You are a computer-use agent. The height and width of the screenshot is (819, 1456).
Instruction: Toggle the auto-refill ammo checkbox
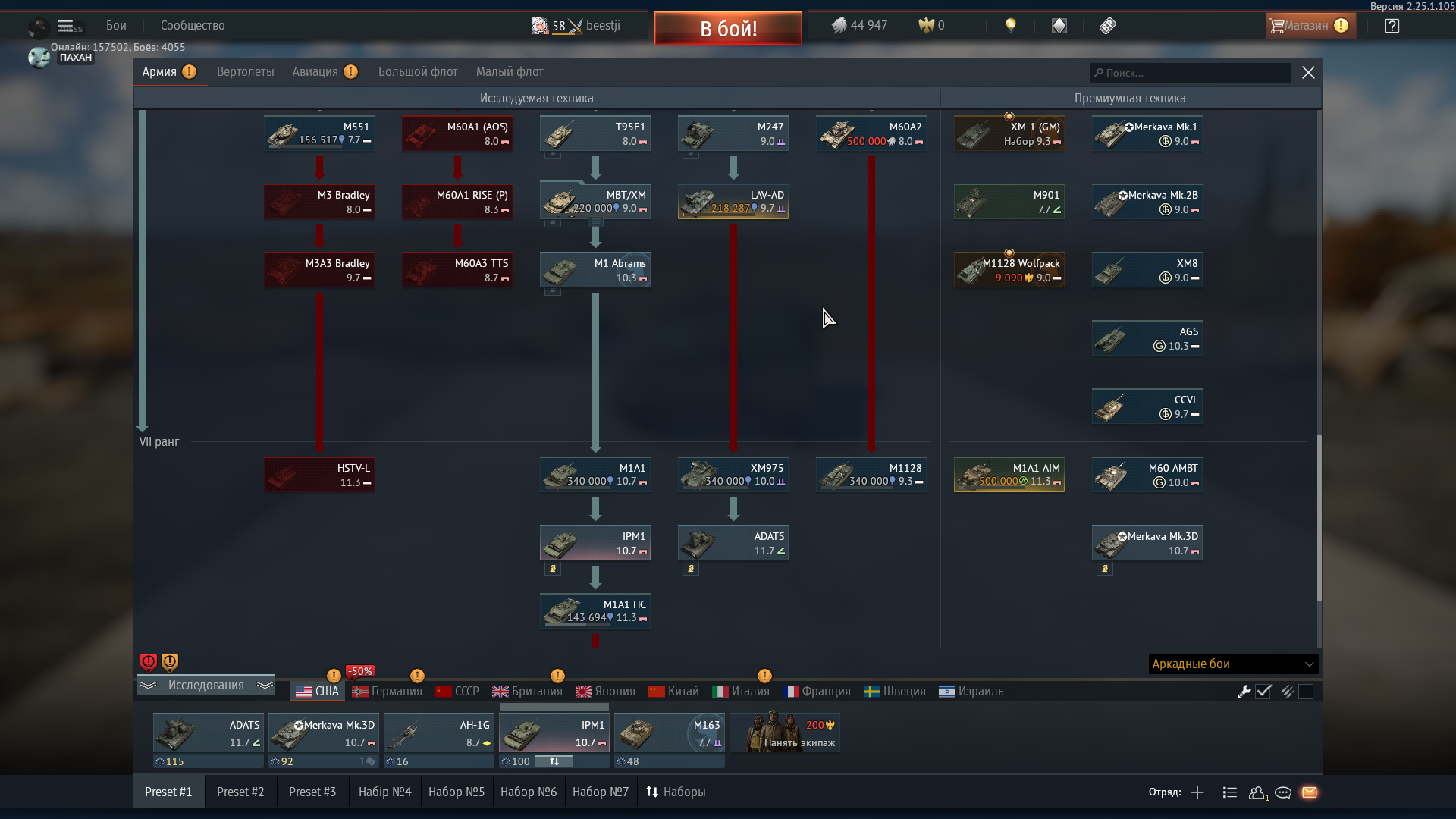pos(1306,692)
